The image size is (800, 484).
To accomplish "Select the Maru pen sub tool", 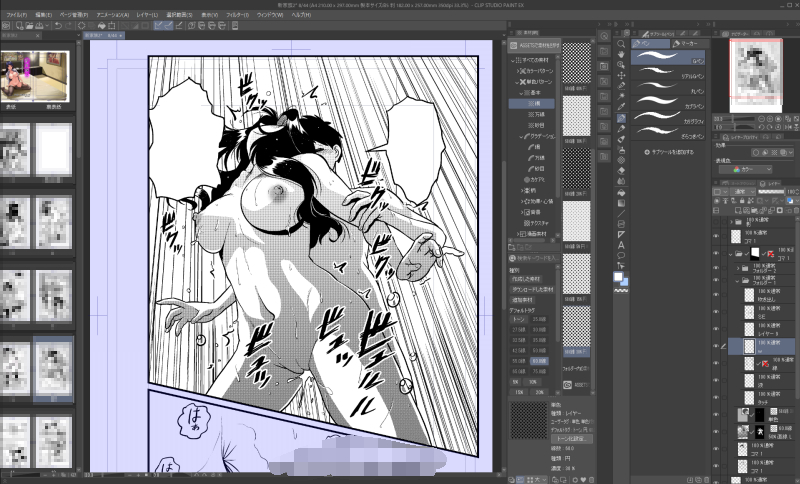I will pyautogui.click(x=668, y=88).
